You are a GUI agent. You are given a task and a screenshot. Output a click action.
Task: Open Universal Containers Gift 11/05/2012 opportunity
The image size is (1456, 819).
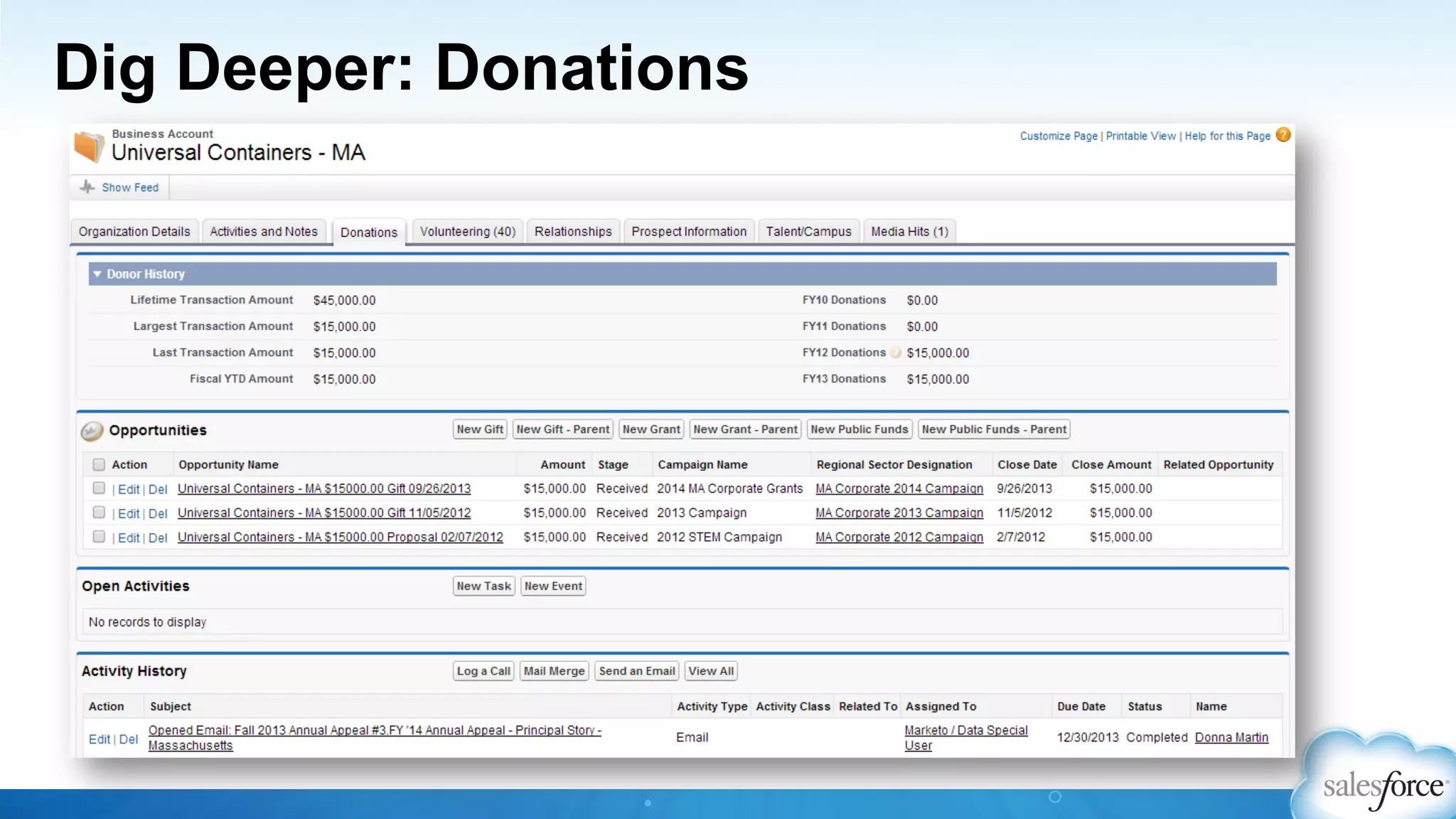[324, 513]
